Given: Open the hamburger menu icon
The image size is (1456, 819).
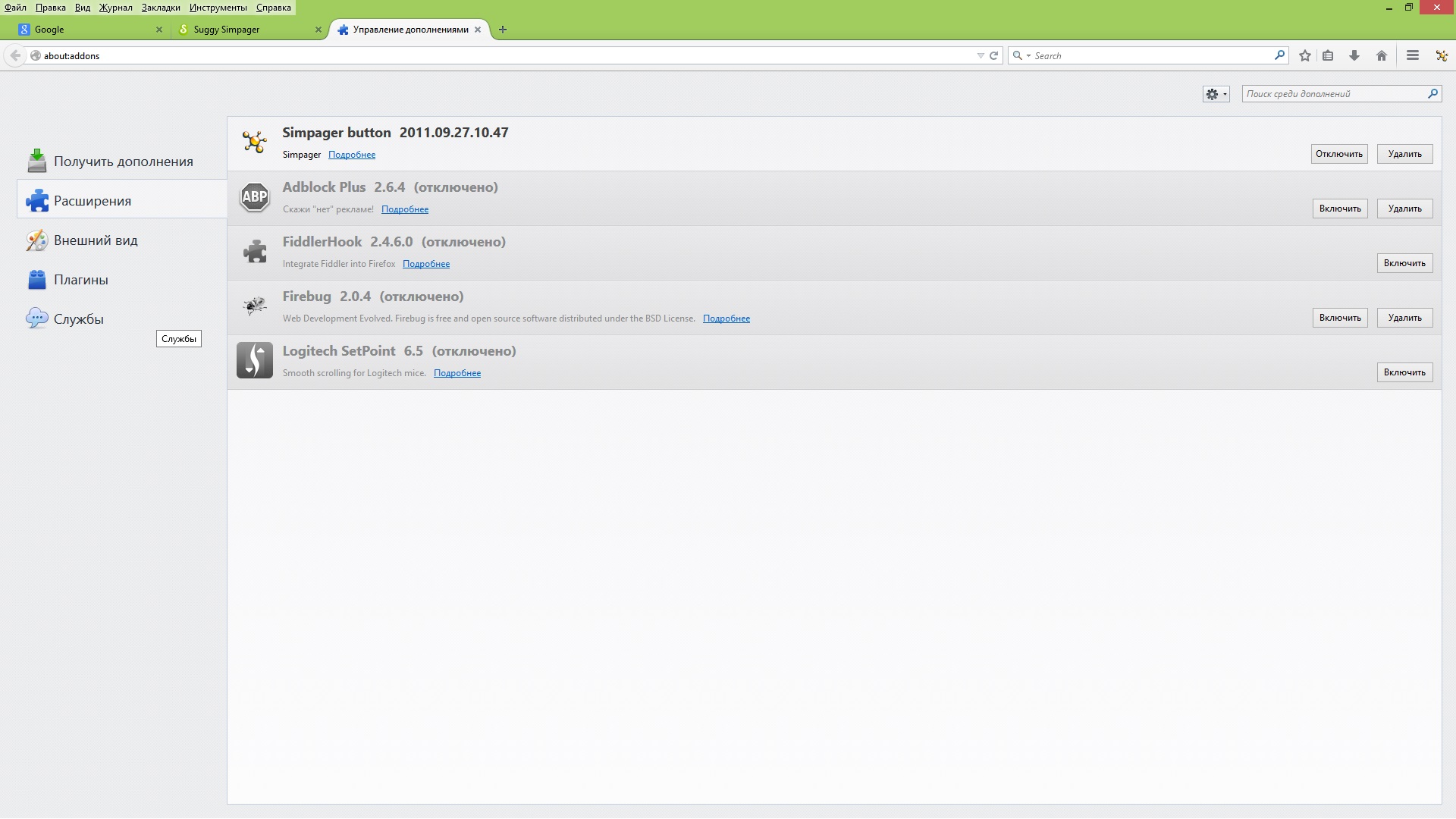Looking at the screenshot, I should (1412, 55).
